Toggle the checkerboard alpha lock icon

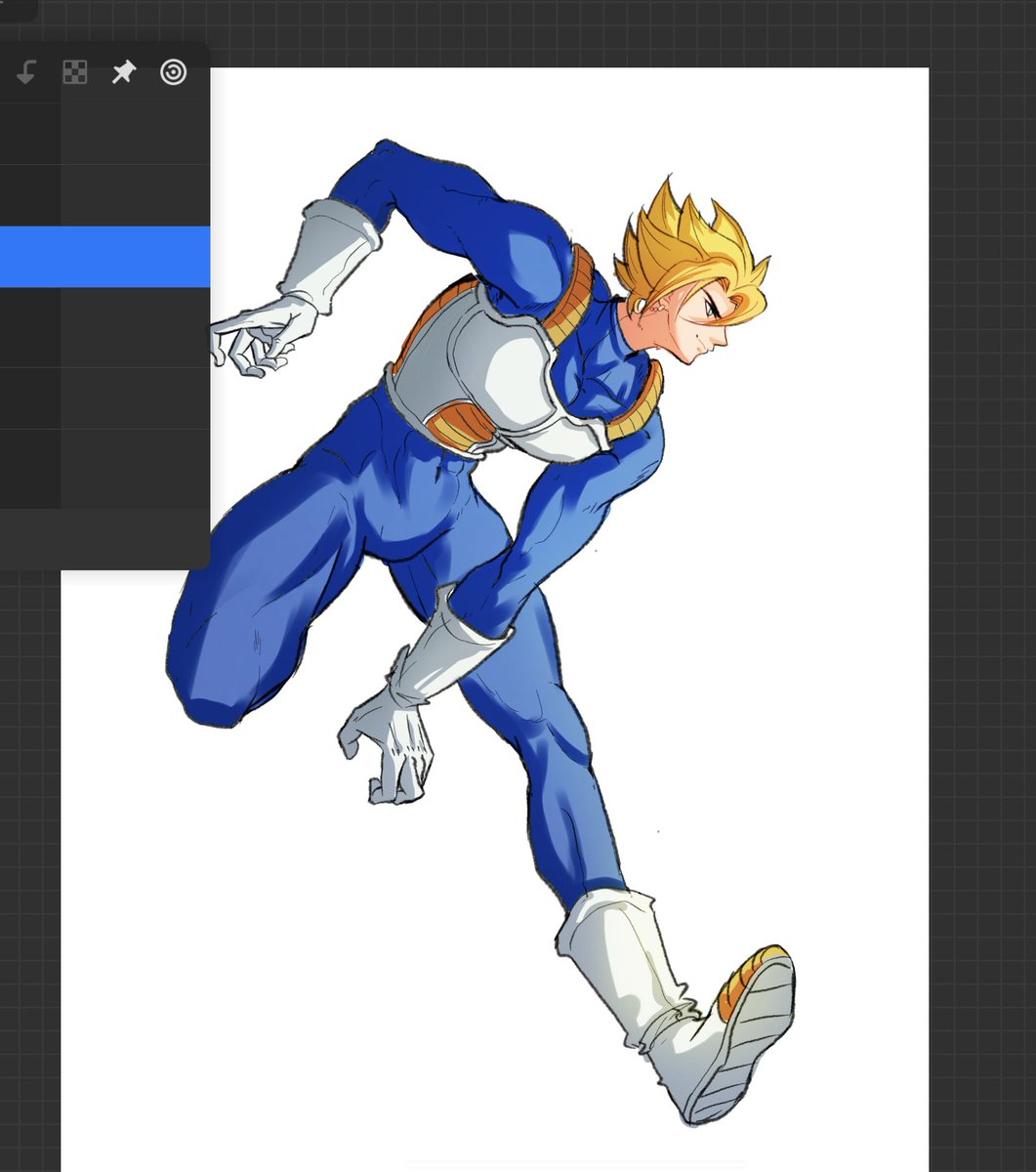pos(75,72)
